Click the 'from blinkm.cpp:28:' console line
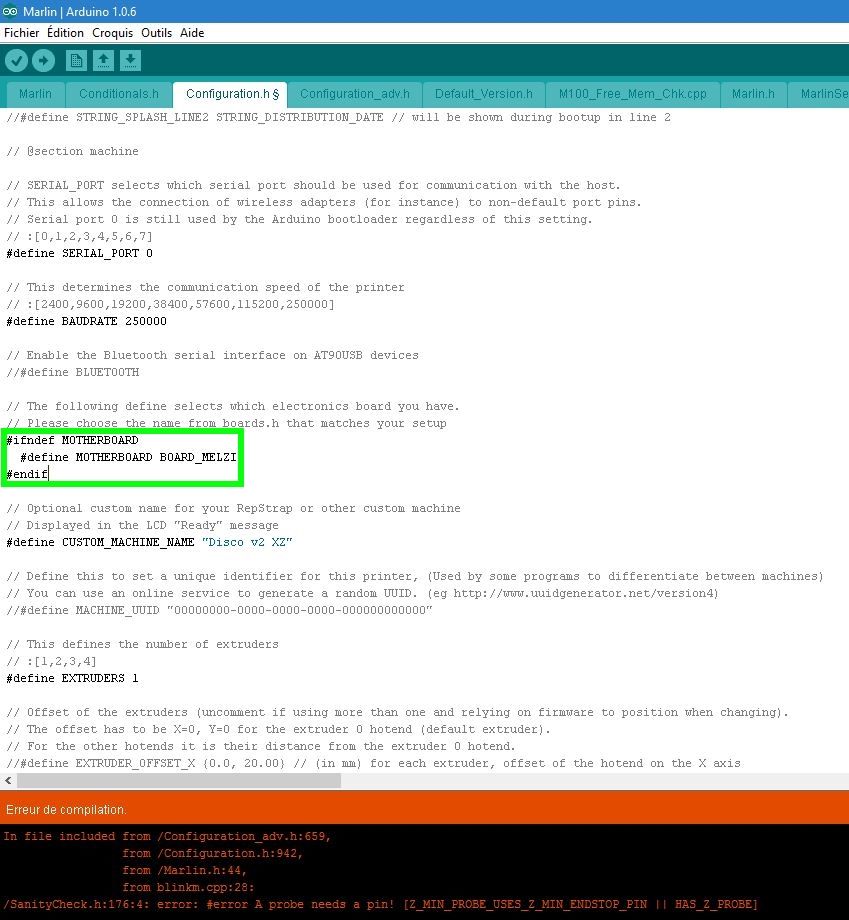Screen dimensions: 849x920 click(188, 887)
